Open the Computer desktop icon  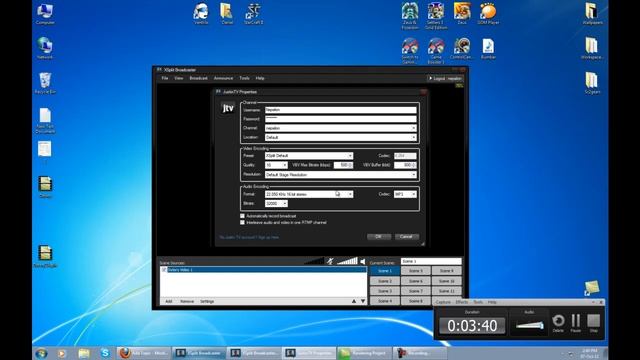coord(45,14)
